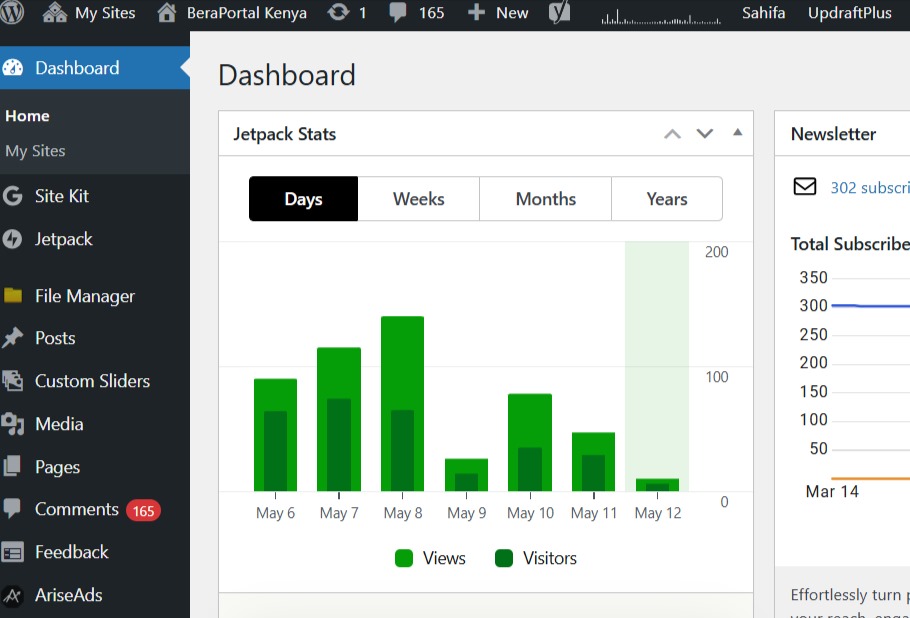Image resolution: width=910 pixels, height=618 pixels.
Task: Open File Manager from sidebar
Action: (x=84, y=296)
